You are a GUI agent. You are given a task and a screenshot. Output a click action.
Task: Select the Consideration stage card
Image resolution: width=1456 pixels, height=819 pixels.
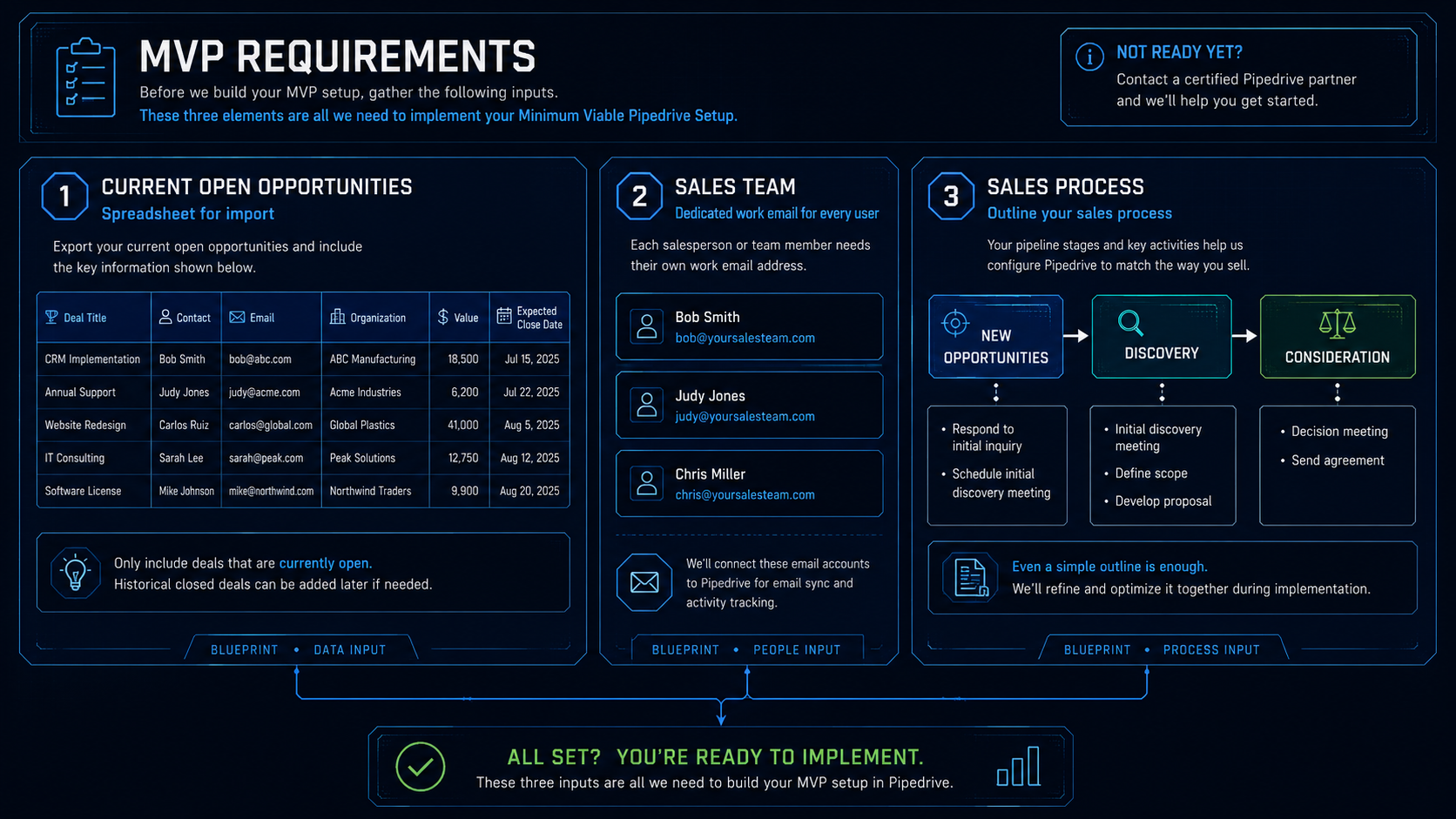click(1338, 337)
